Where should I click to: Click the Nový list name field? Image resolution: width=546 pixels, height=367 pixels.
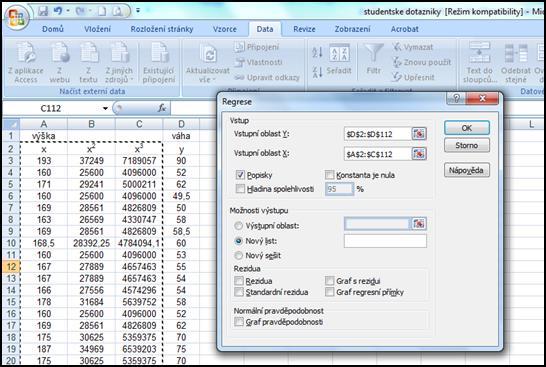pos(385,241)
